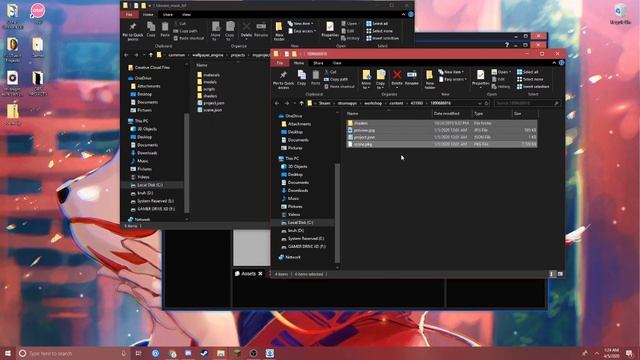Click 3D Objects in front window navigation pane
The image size is (640, 360).
click(294, 167)
